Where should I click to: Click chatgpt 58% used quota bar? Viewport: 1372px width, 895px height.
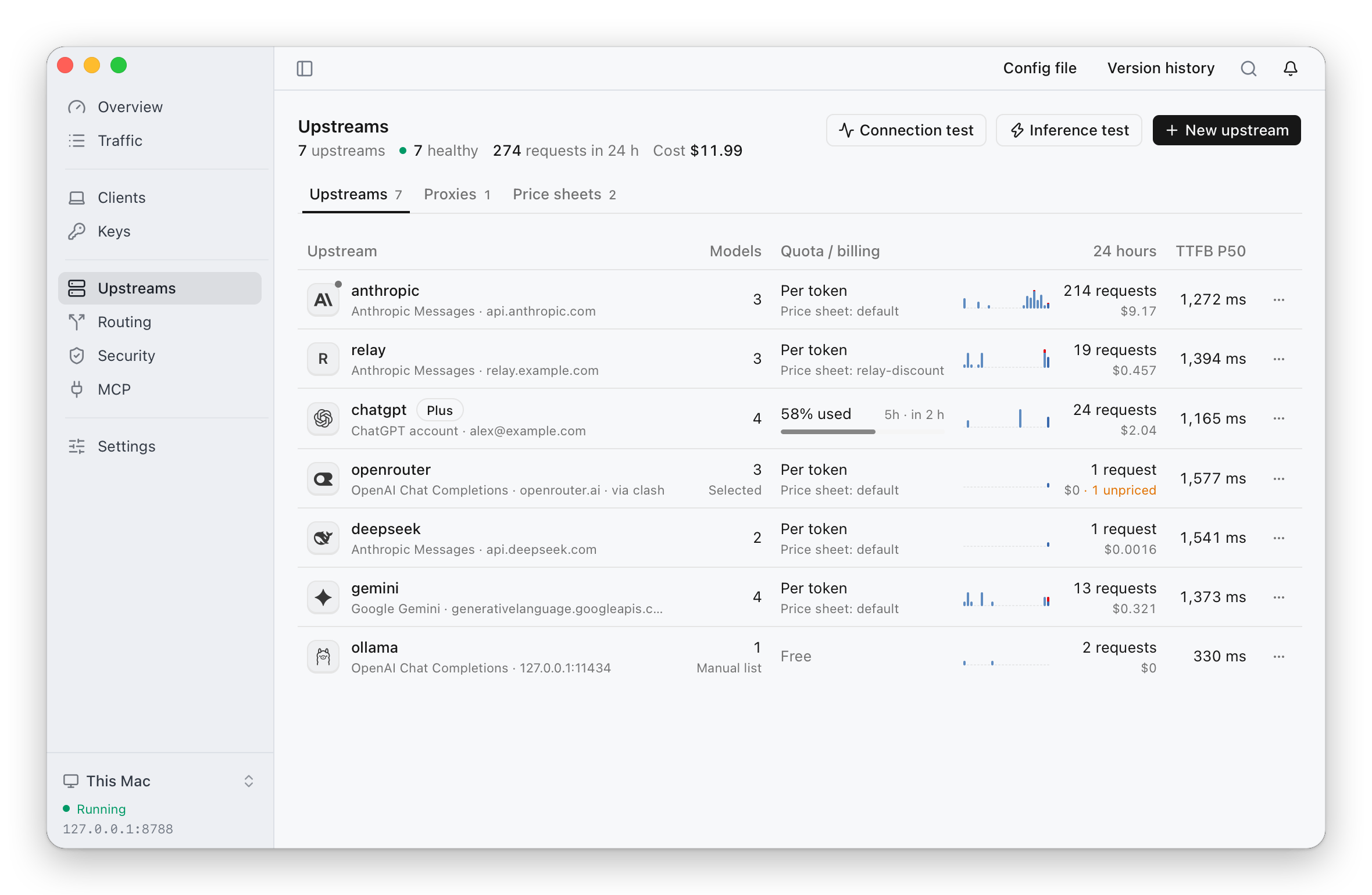[862, 432]
